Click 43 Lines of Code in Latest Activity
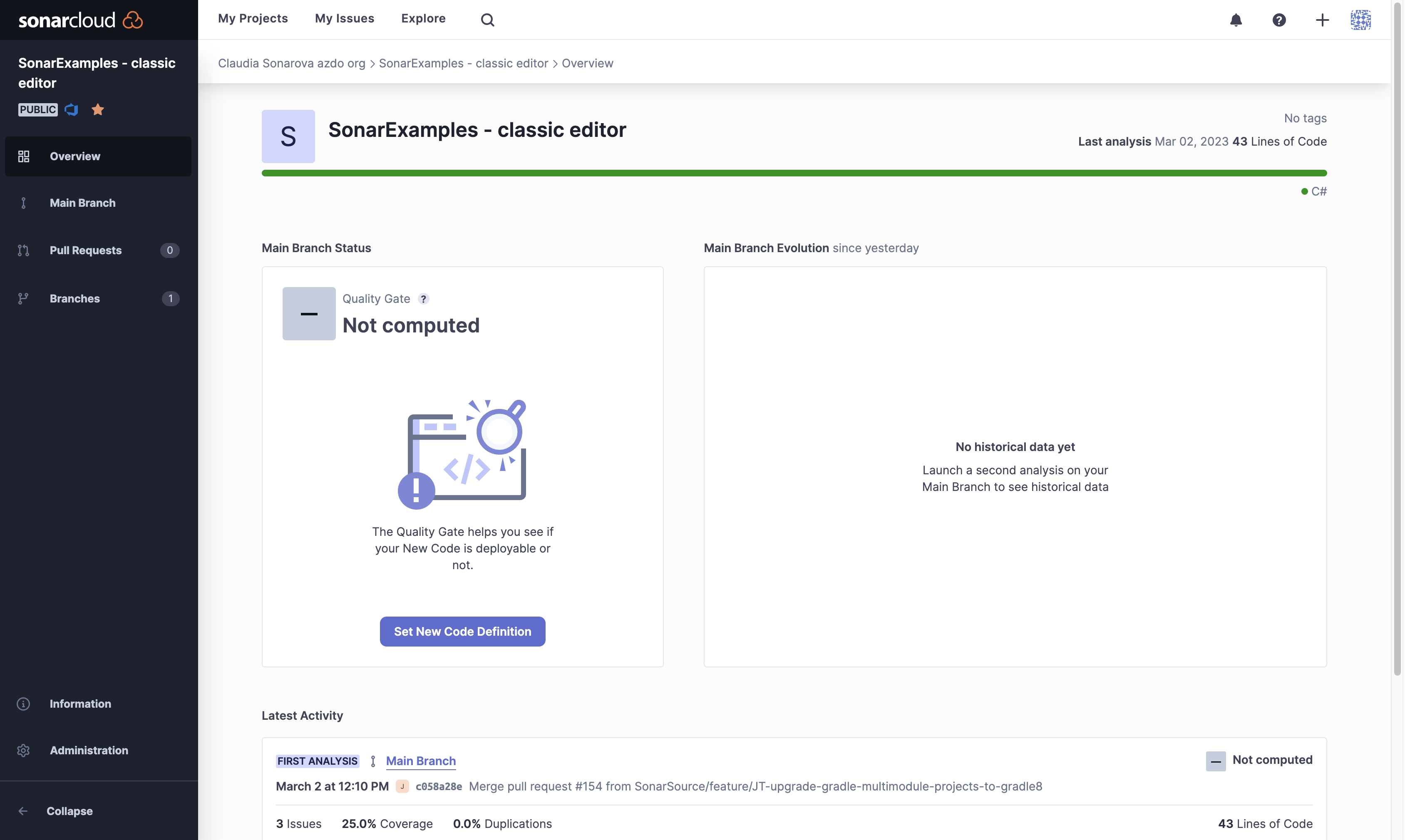1405x840 pixels. click(1265, 824)
